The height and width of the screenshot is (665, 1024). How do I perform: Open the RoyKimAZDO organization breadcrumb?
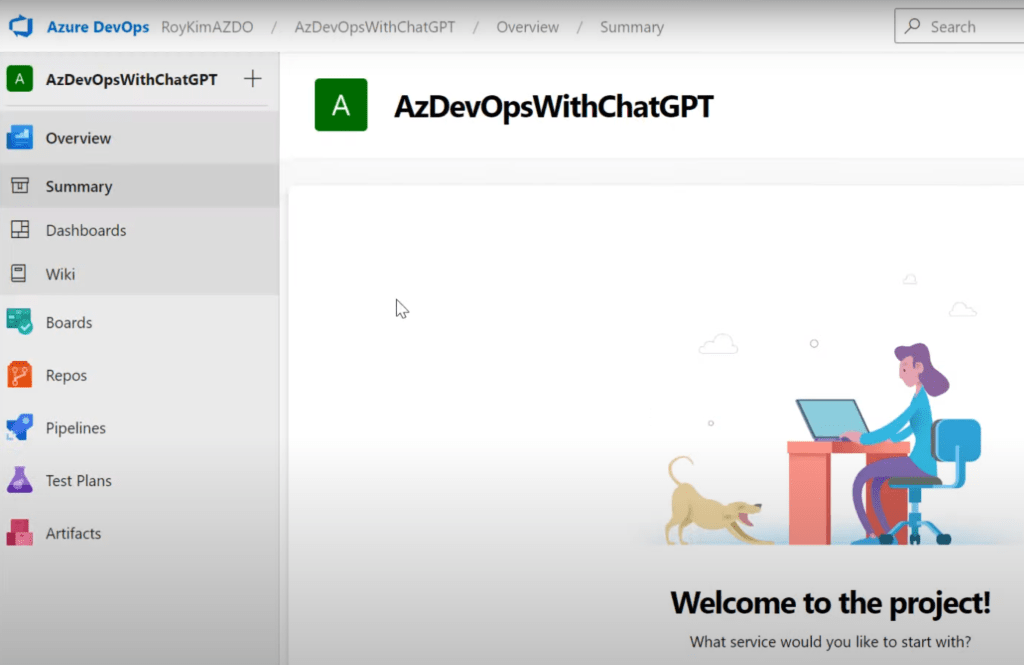coord(207,27)
